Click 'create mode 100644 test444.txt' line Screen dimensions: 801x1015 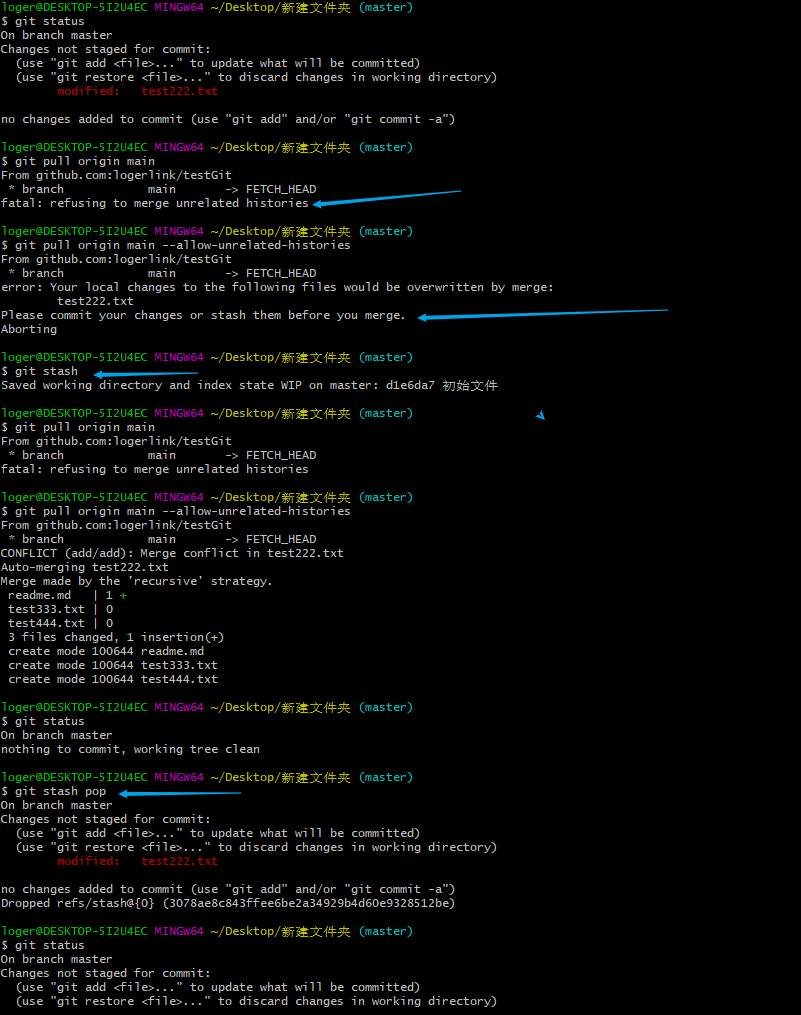coord(113,679)
